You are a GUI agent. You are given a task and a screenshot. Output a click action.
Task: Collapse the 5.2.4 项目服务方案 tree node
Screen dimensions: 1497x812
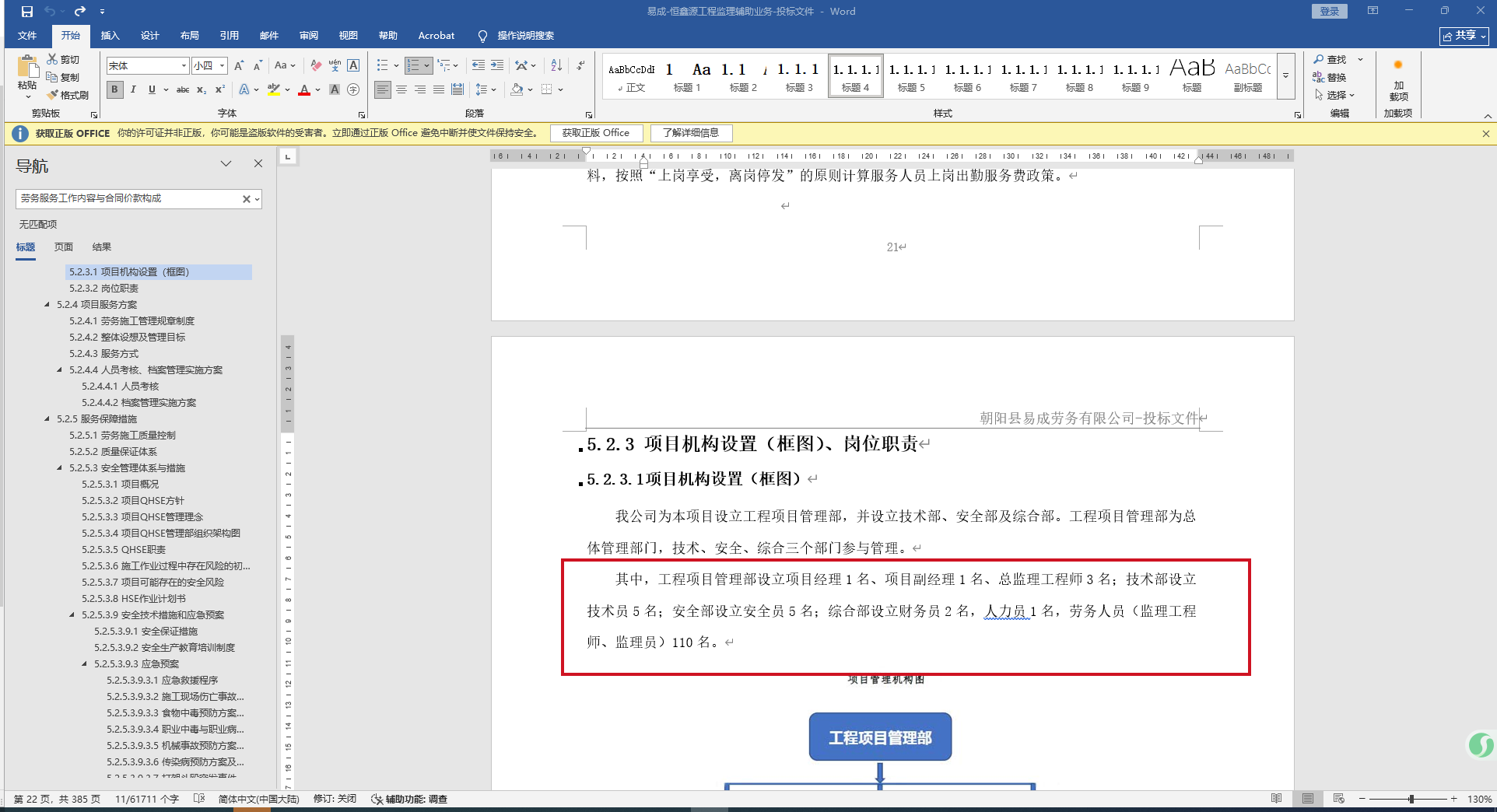47,304
